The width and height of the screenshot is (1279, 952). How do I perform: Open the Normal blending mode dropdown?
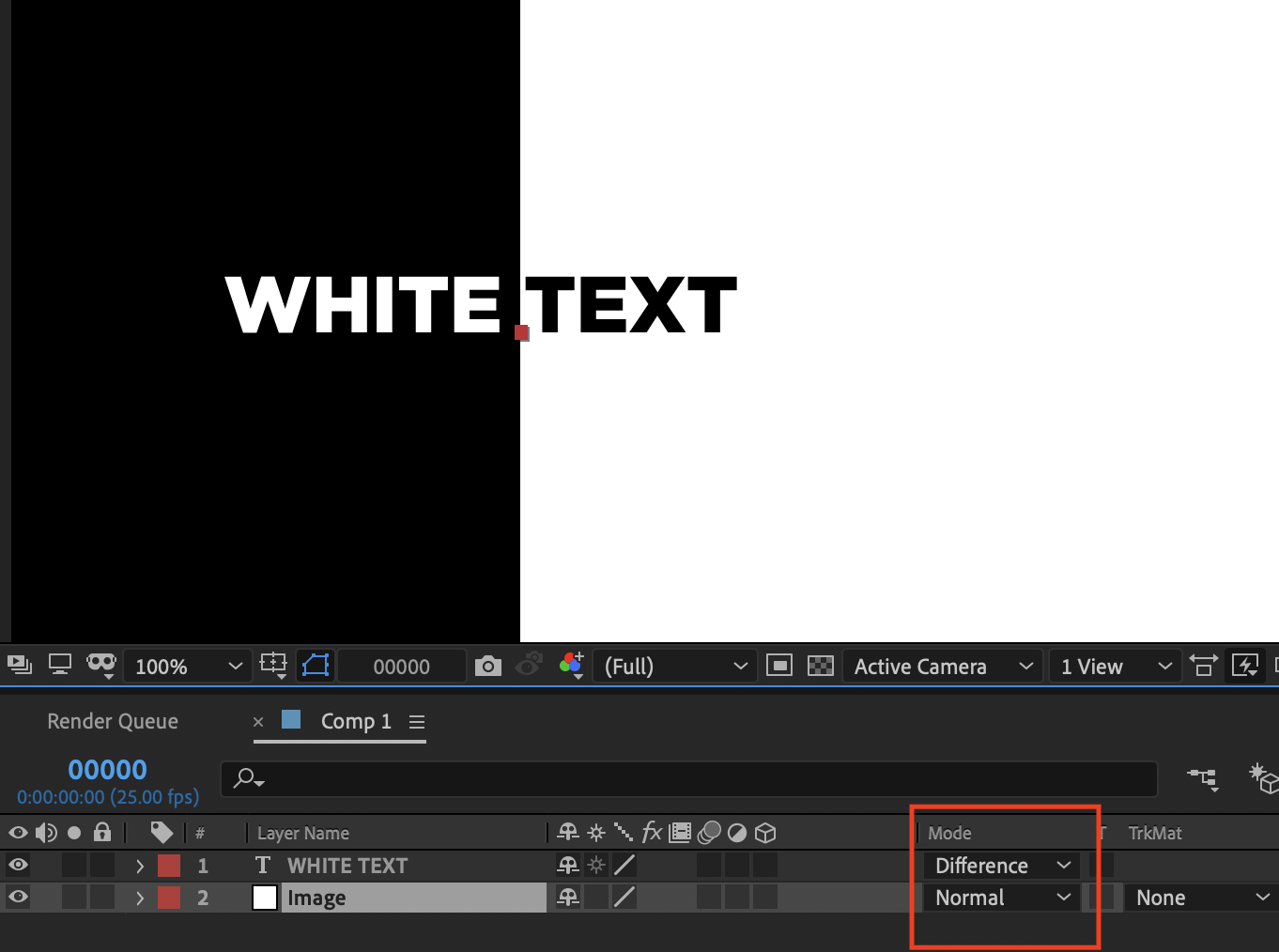point(1002,897)
